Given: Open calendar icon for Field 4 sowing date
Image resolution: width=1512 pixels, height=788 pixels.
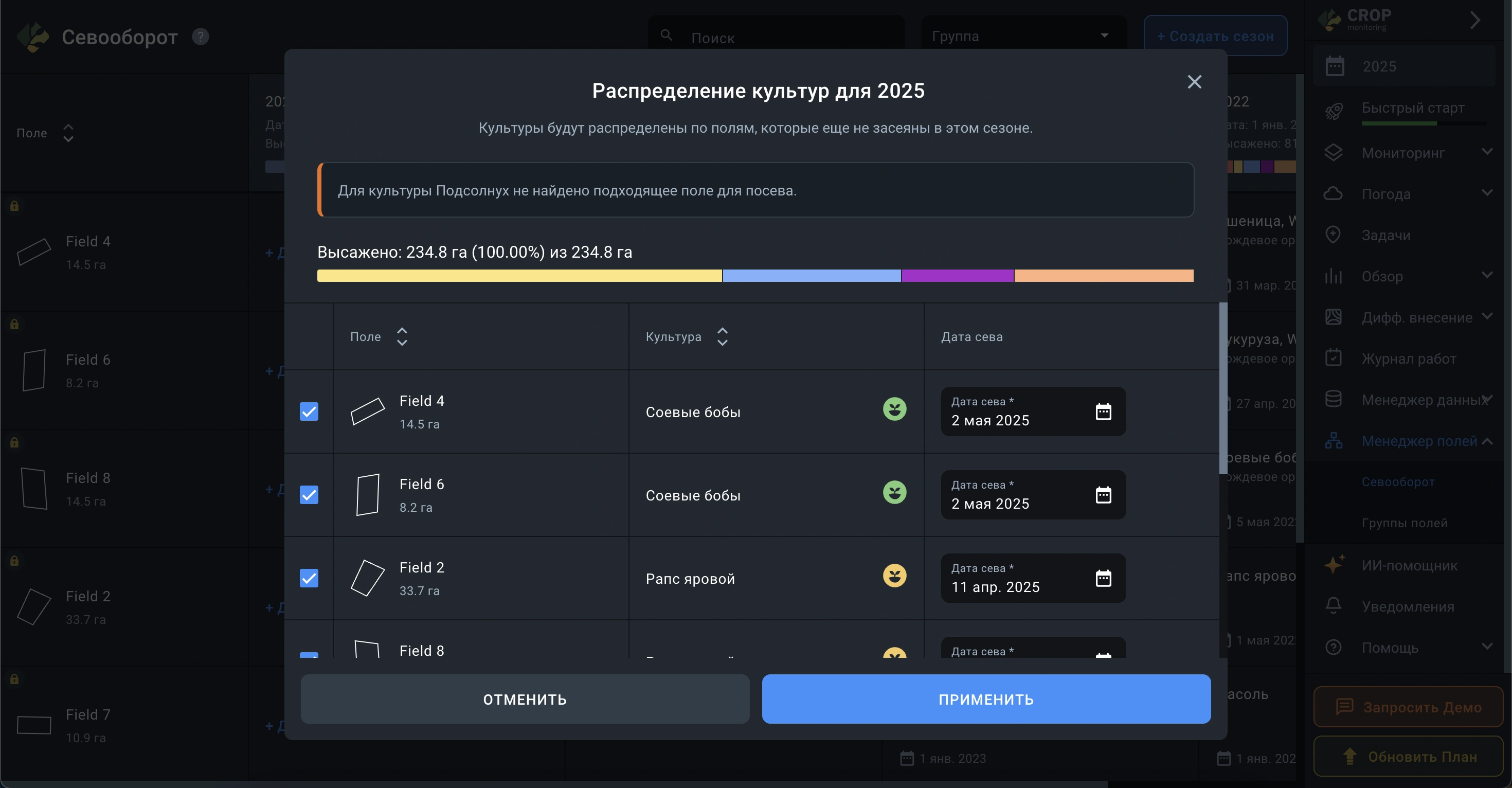Looking at the screenshot, I should click(1103, 411).
